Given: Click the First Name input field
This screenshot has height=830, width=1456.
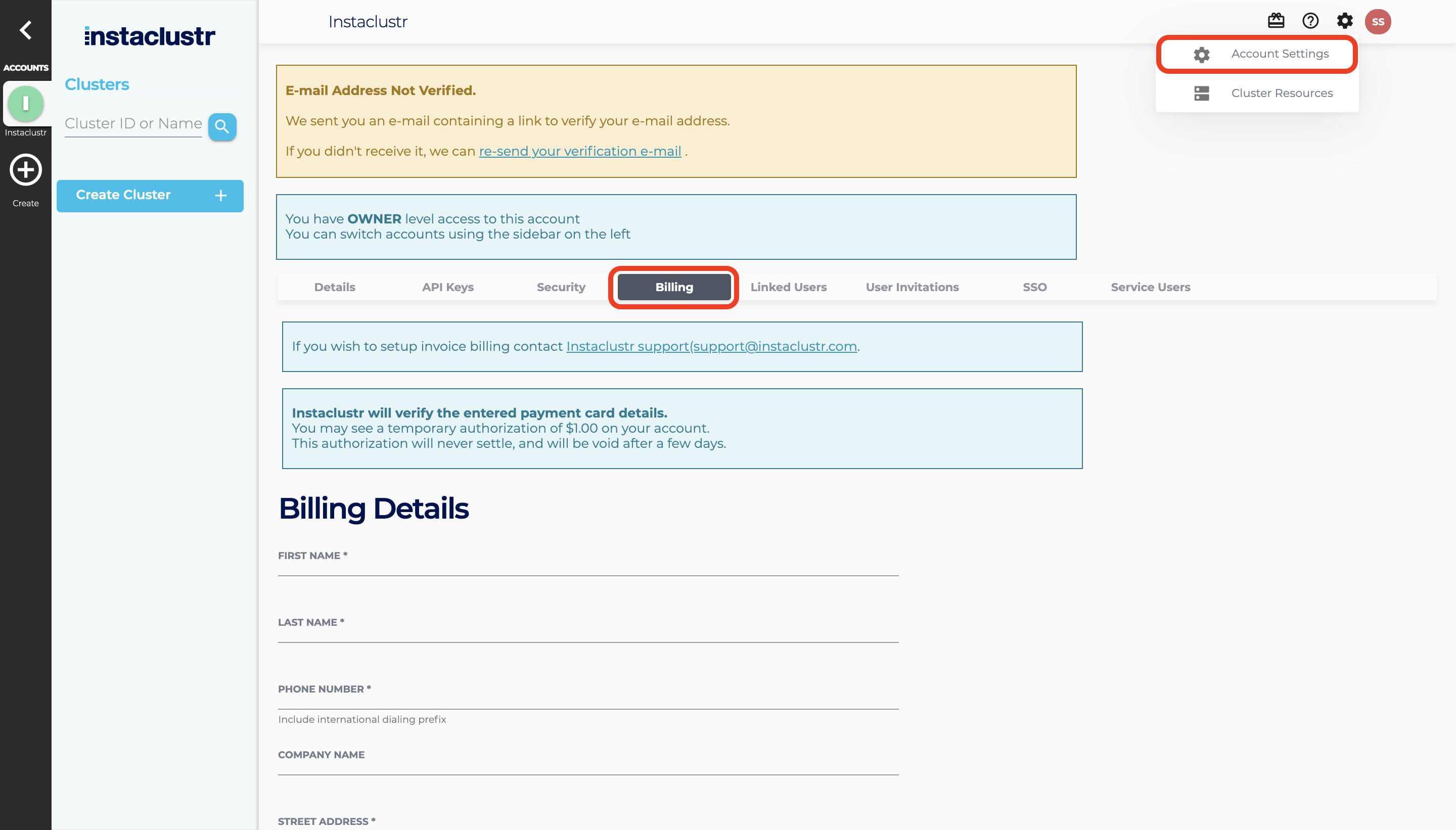Looking at the screenshot, I should coord(588,566).
